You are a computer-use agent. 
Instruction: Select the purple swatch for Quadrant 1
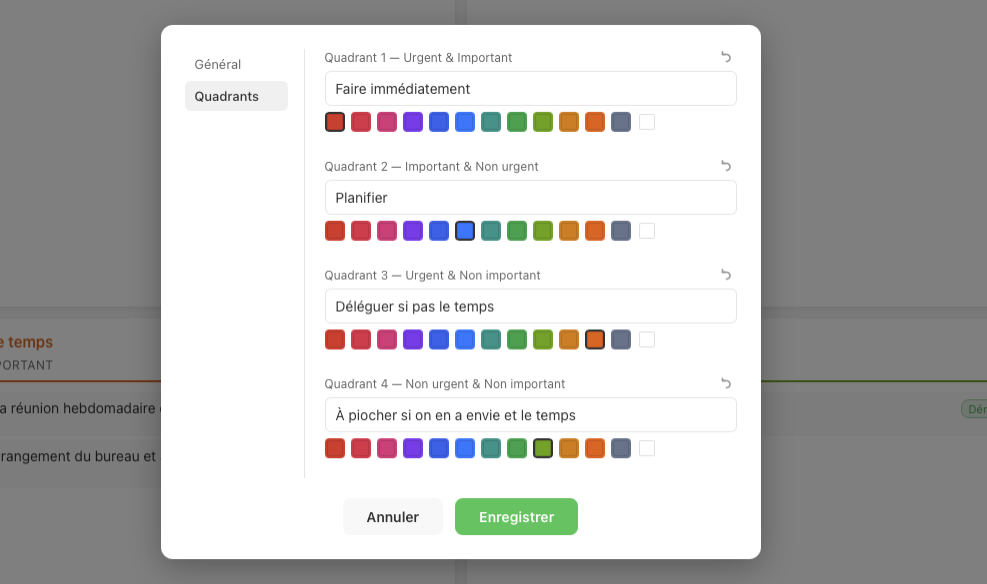(413, 121)
